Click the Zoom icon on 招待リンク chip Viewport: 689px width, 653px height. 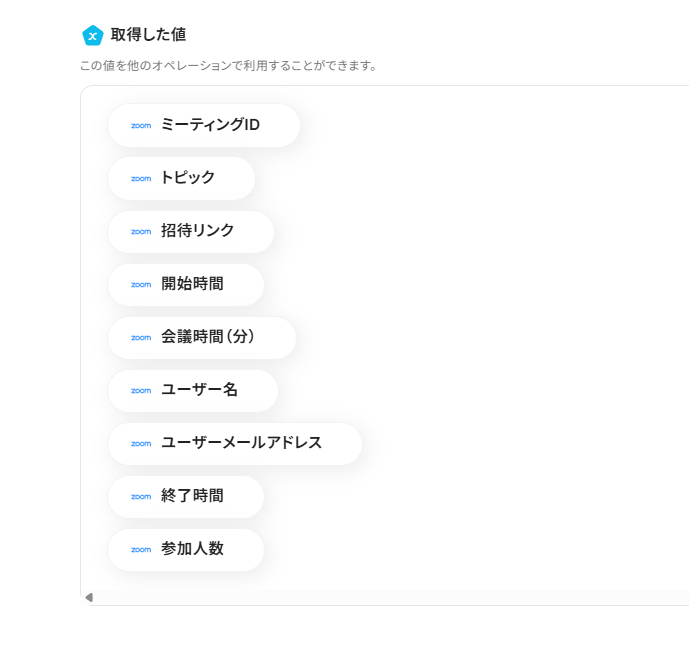tap(141, 232)
